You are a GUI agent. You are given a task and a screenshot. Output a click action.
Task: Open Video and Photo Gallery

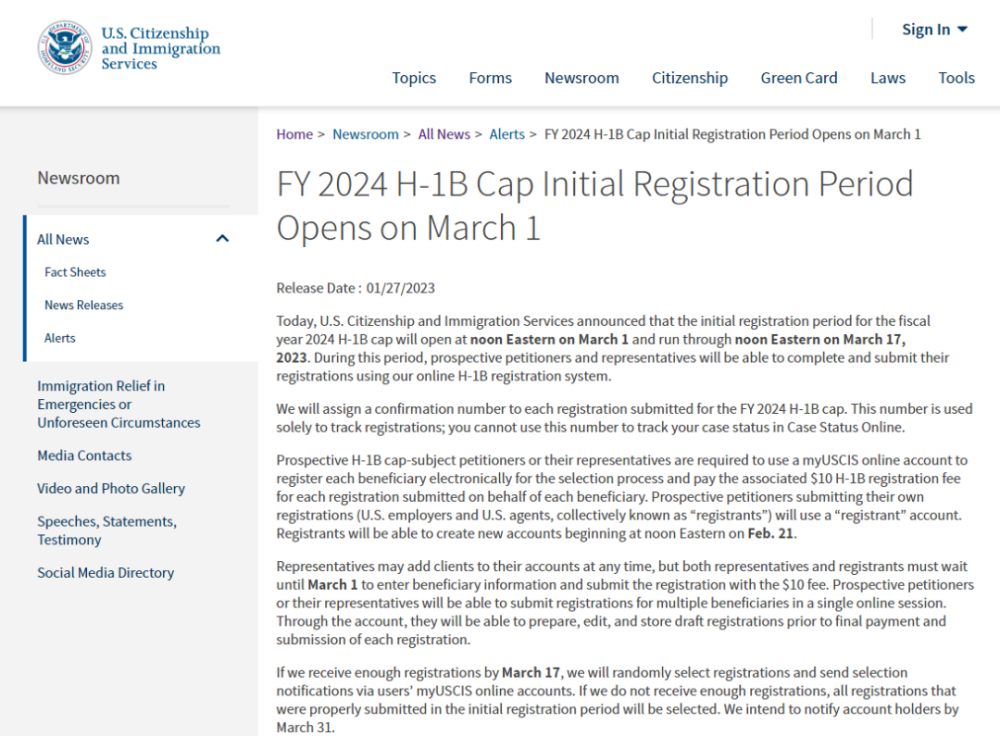point(111,488)
